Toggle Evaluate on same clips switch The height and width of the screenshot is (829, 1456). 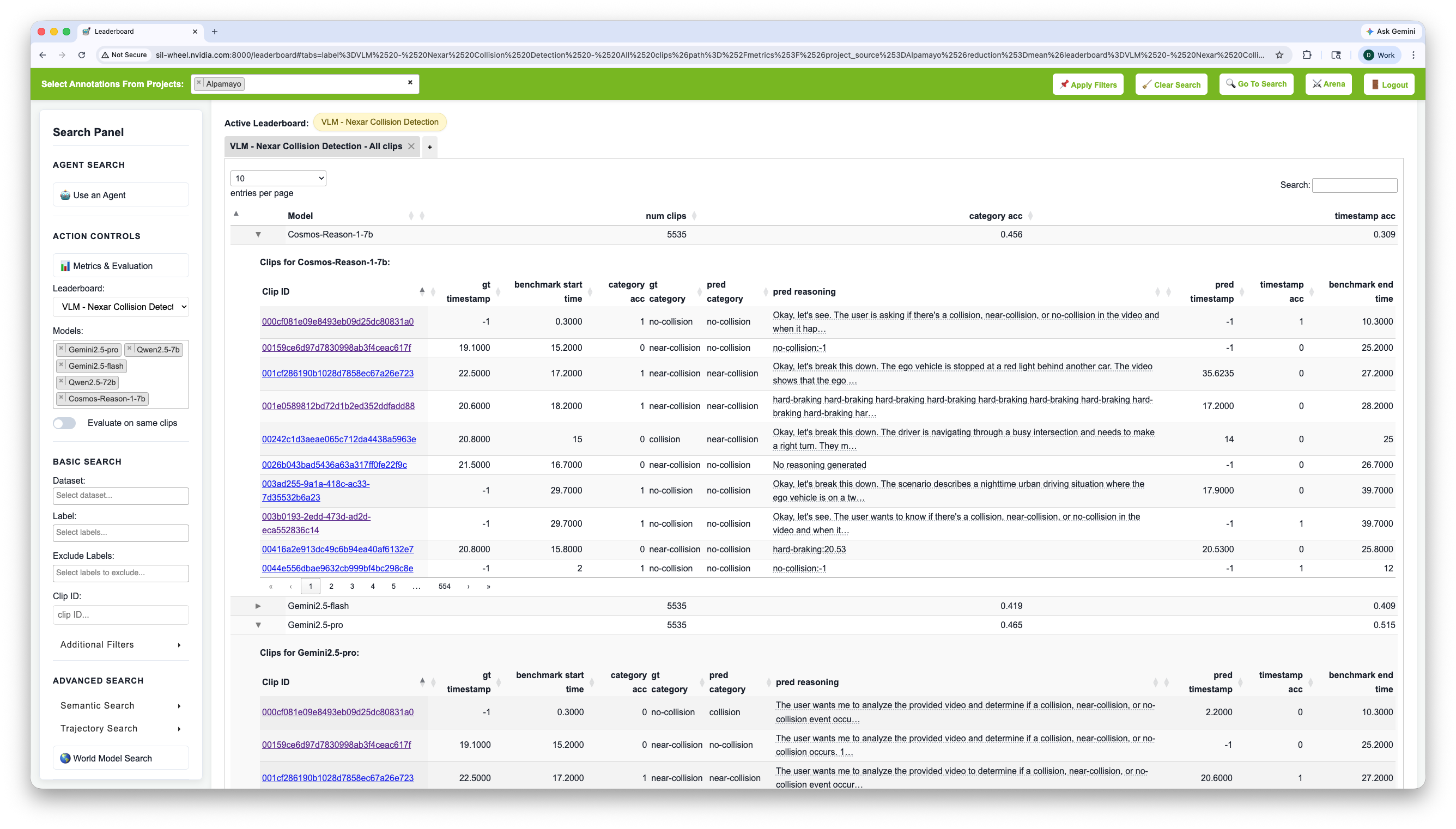[64, 423]
